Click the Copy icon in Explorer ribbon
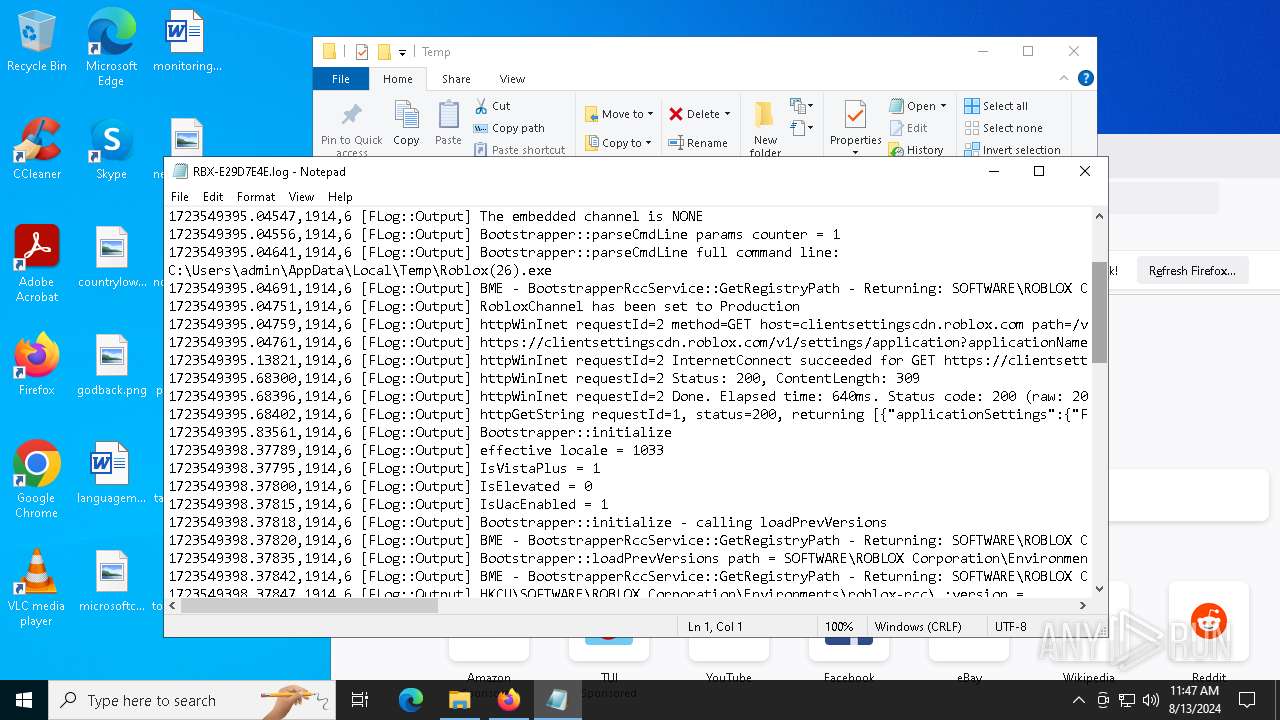 point(406,115)
